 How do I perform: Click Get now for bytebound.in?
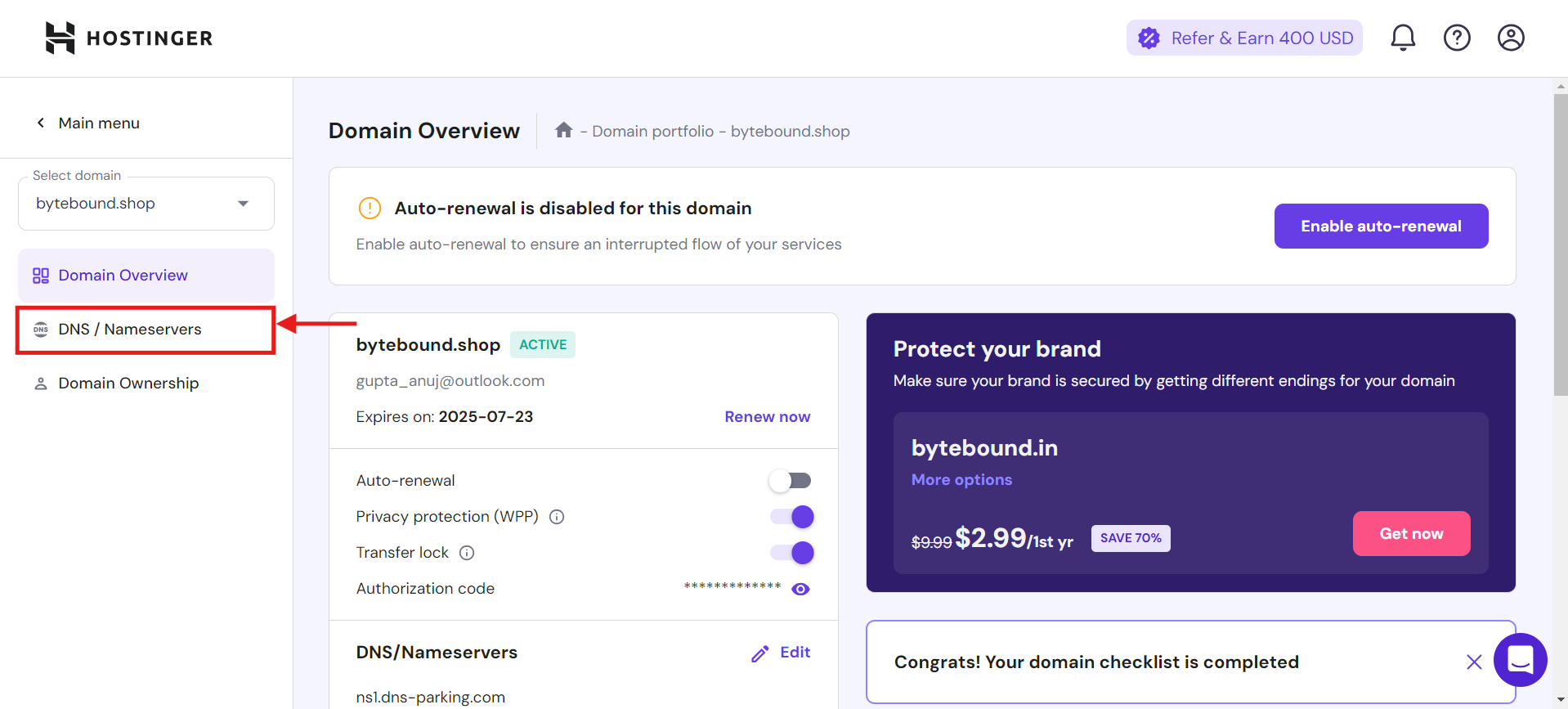pyautogui.click(x=1411, y=534)
